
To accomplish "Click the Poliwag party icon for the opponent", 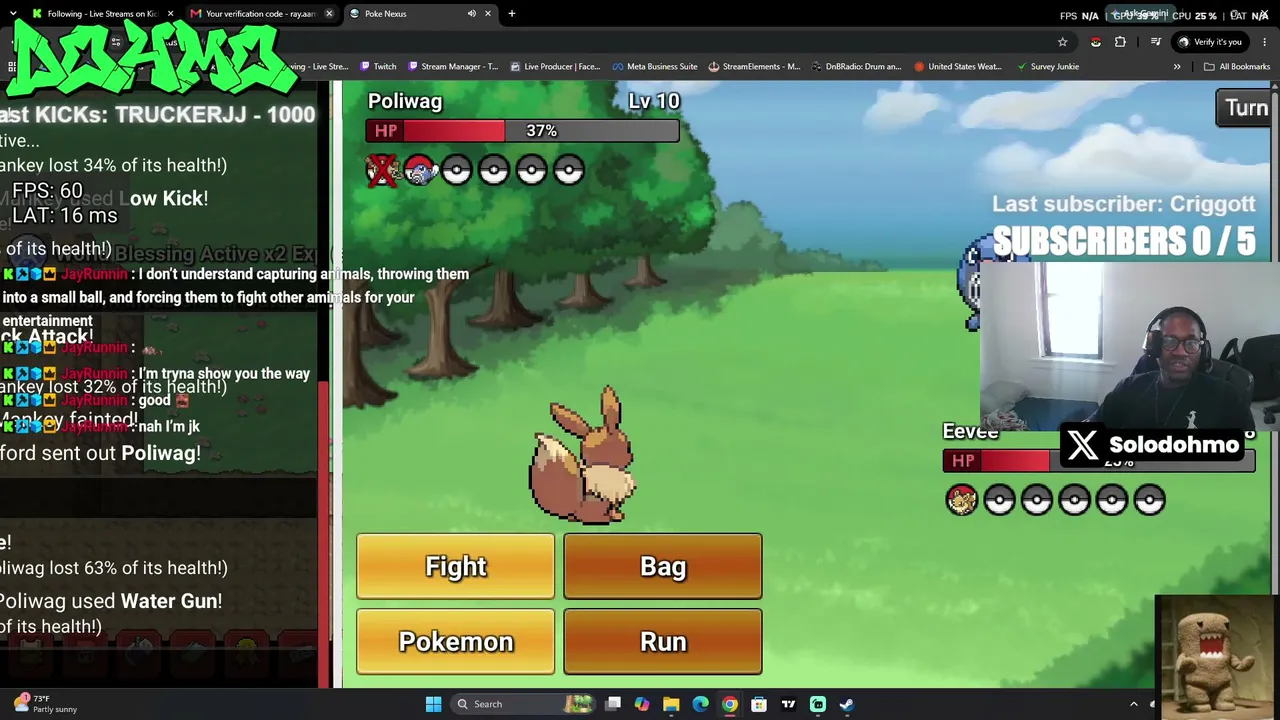I will 420,170.
